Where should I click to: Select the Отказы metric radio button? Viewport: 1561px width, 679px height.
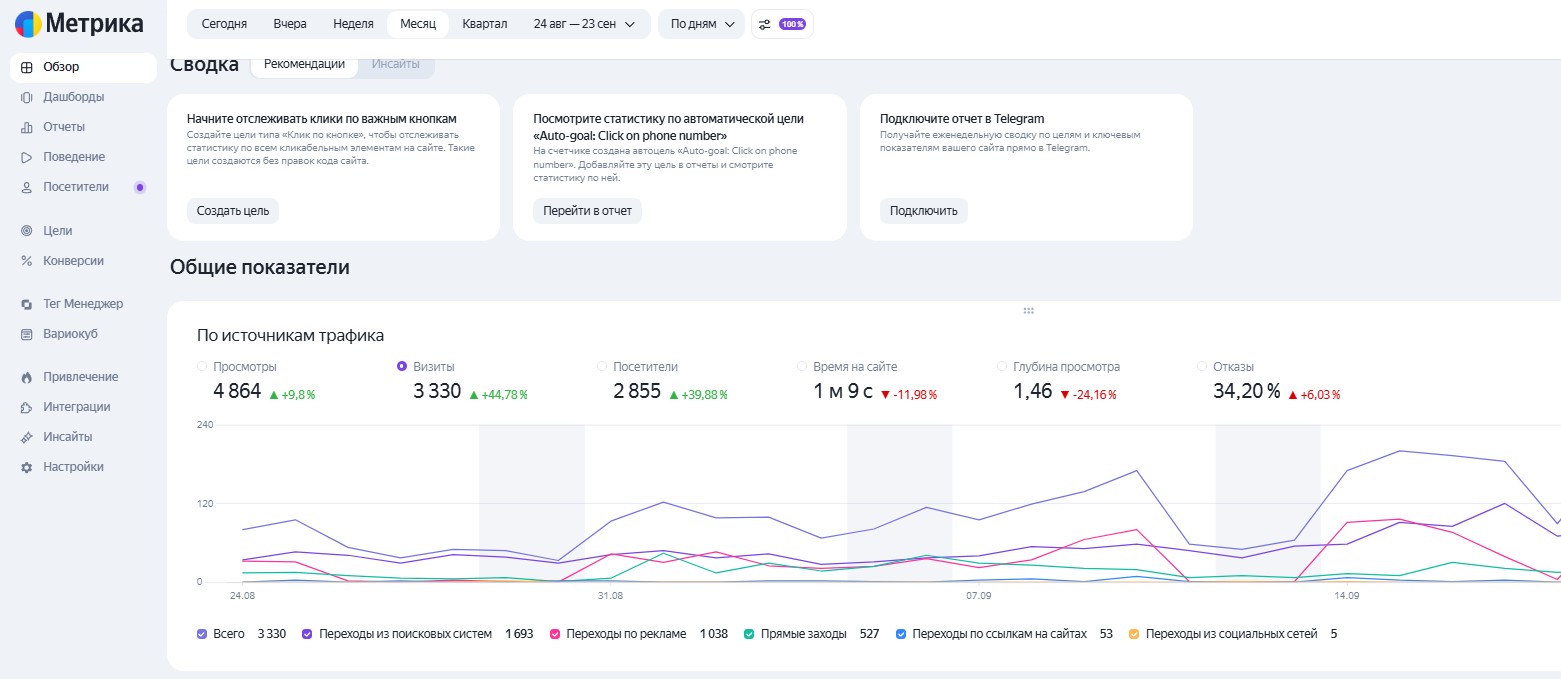coord(1202,367)
